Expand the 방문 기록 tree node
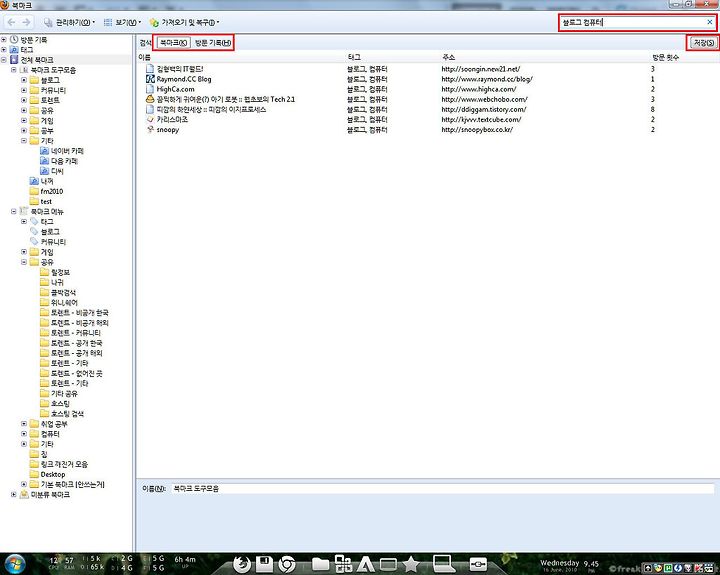The width and height of the screenshot is (720, 575). tap(4, 39)
